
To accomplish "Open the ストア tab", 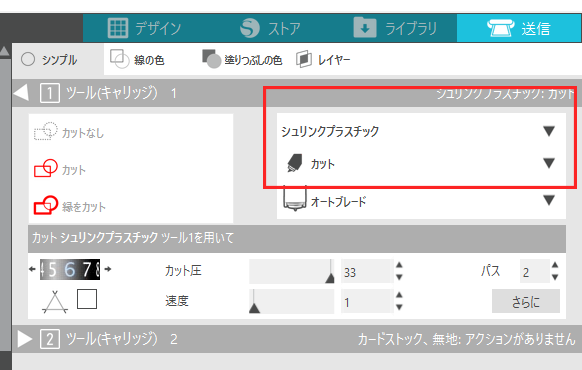I will click(x=270, y=28).
